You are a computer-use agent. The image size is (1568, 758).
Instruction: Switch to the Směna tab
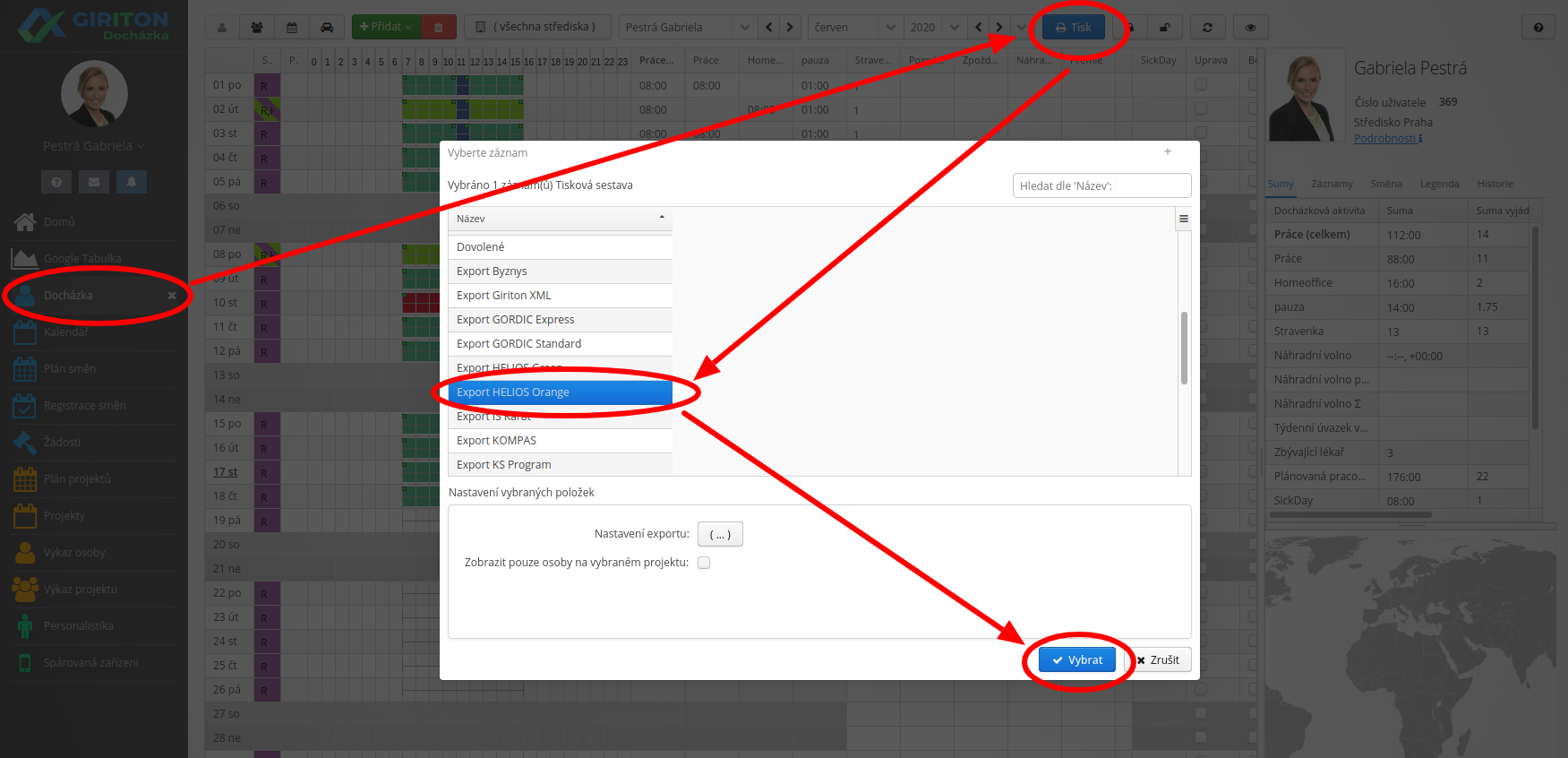pyautogui.click(x=1386, y=184)
